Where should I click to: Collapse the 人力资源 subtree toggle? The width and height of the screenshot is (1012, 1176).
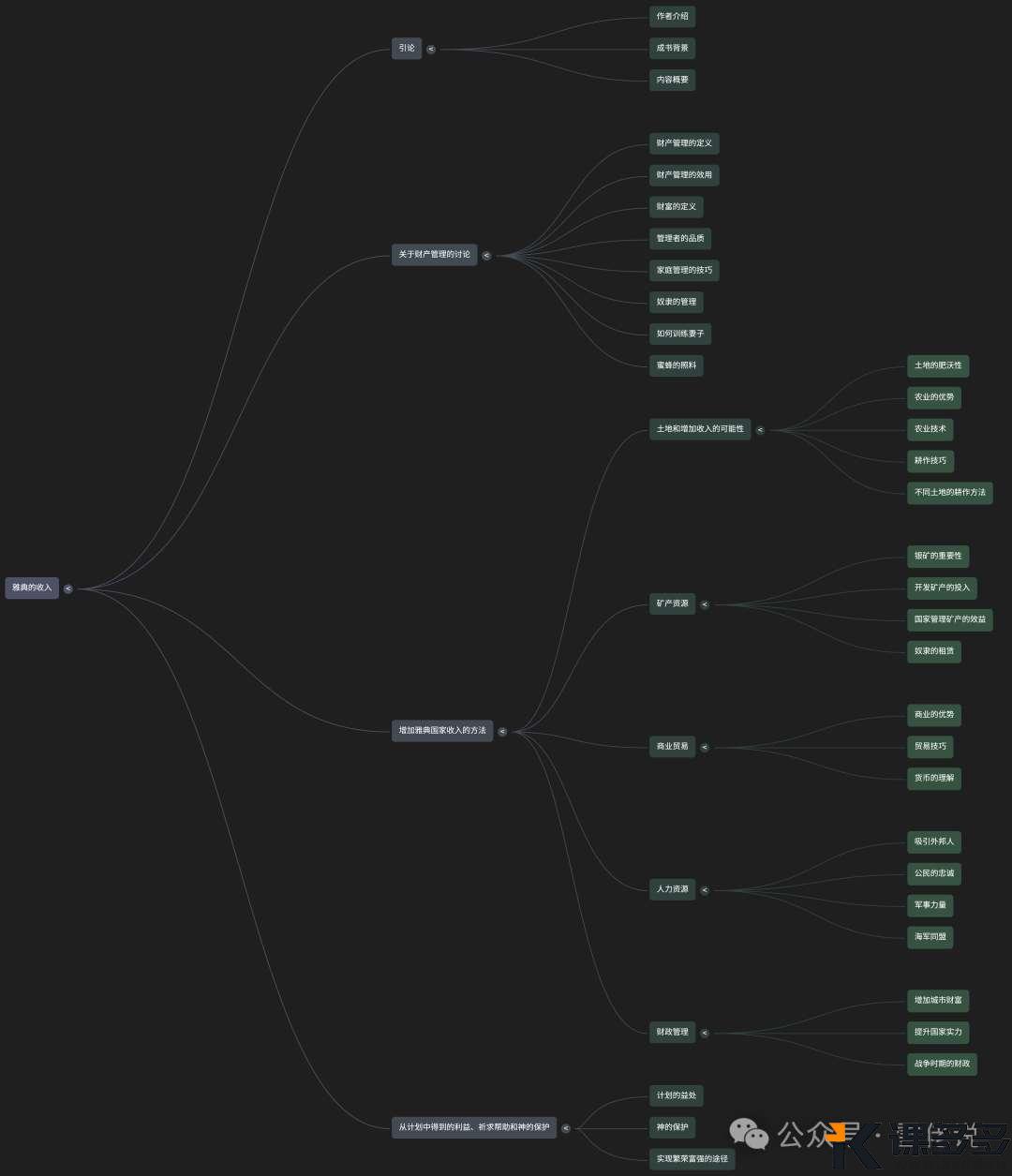coord(705,890)
